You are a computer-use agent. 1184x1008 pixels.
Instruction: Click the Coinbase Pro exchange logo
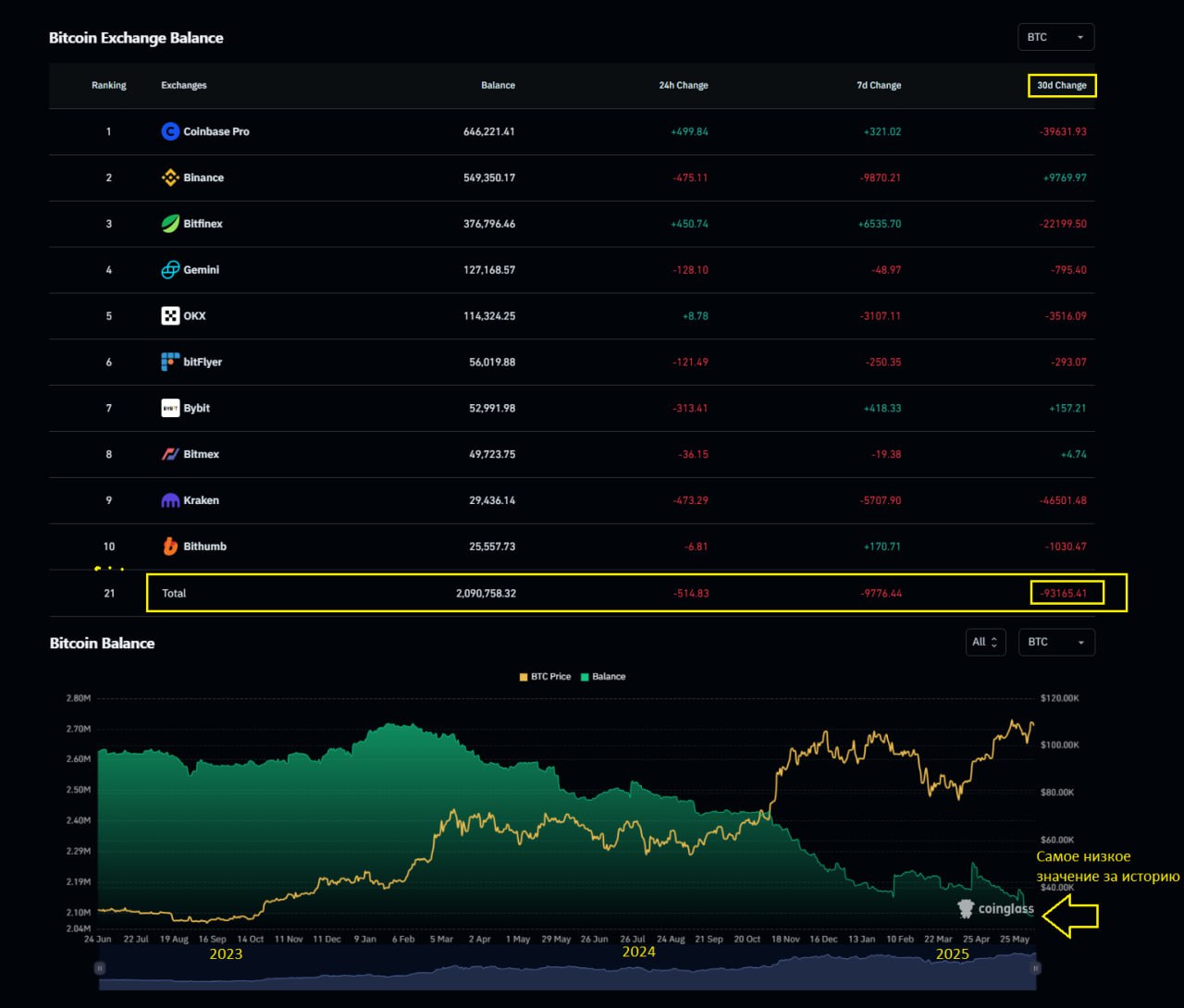(x=170, y=131)
